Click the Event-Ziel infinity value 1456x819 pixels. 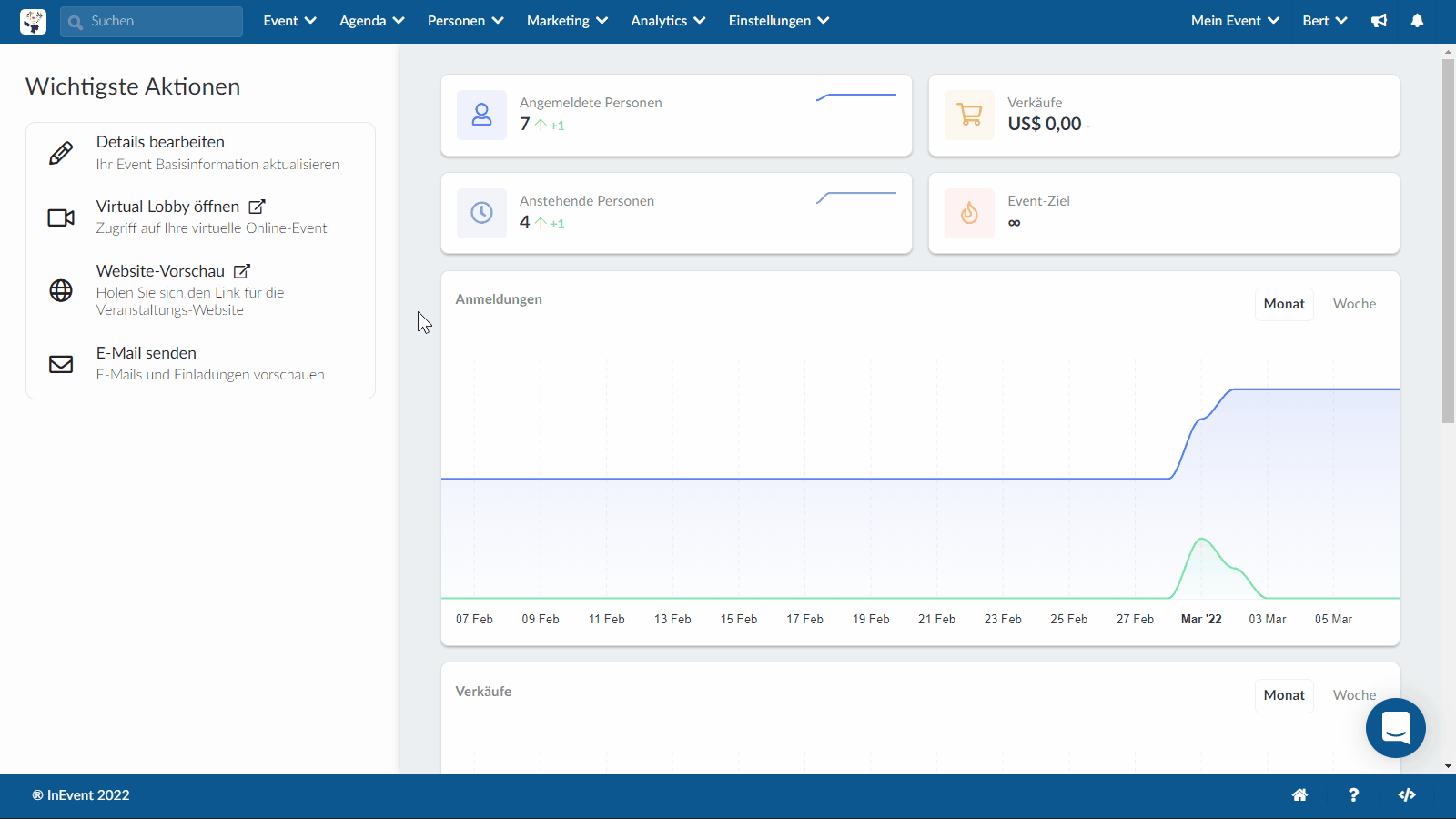(x=1014, y=223)
